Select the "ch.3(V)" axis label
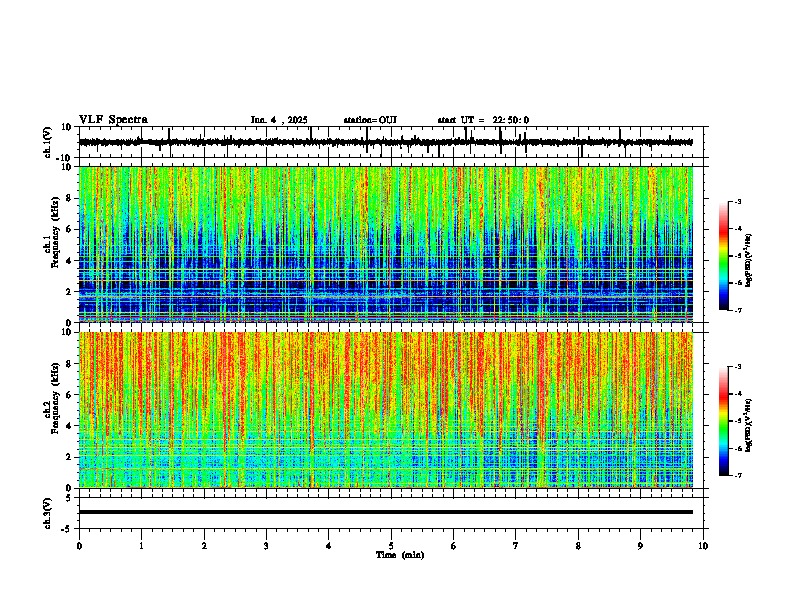This screenshot has width=792, height=612. [x=48, y=513]
